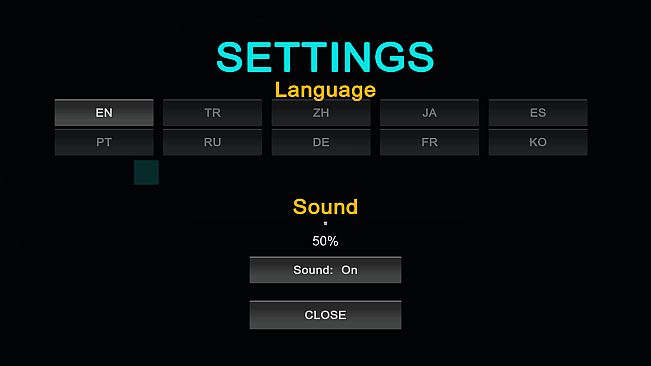Switch the language to DE
The height and width of the screenshot is (366, 651).
tap(321, 142)
